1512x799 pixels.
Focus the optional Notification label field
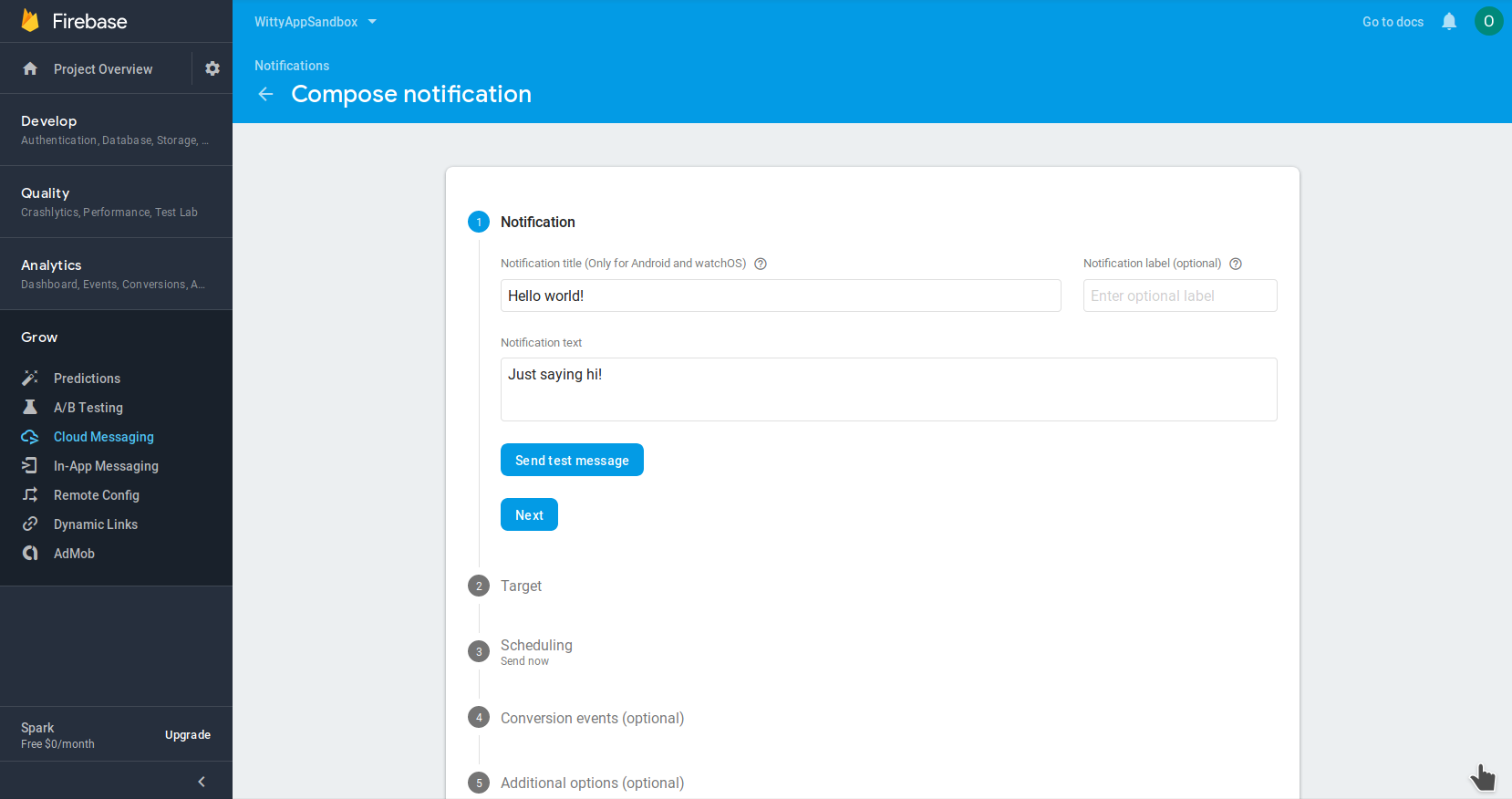(1180, 296)
